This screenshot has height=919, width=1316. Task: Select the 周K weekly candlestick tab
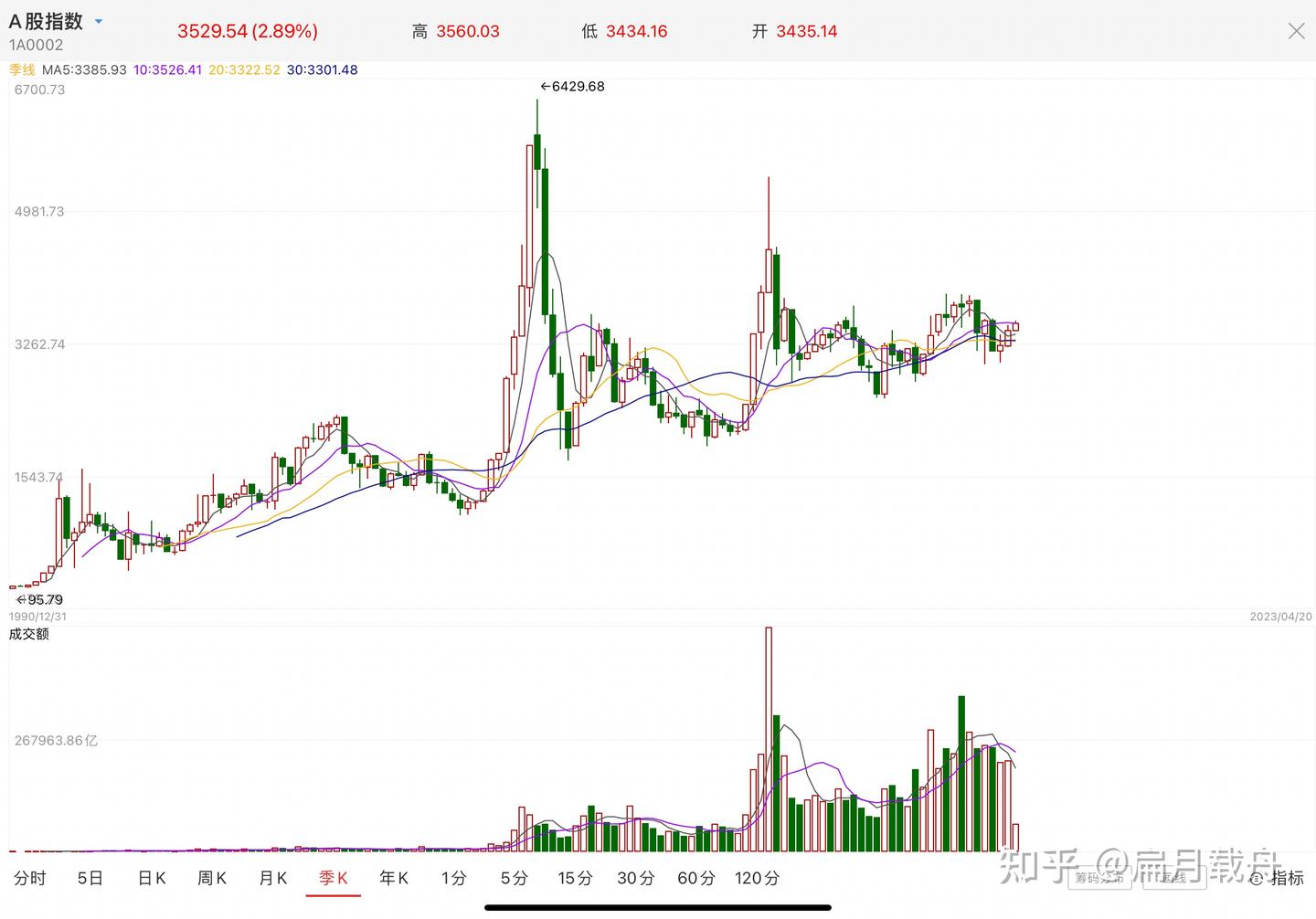211,878
